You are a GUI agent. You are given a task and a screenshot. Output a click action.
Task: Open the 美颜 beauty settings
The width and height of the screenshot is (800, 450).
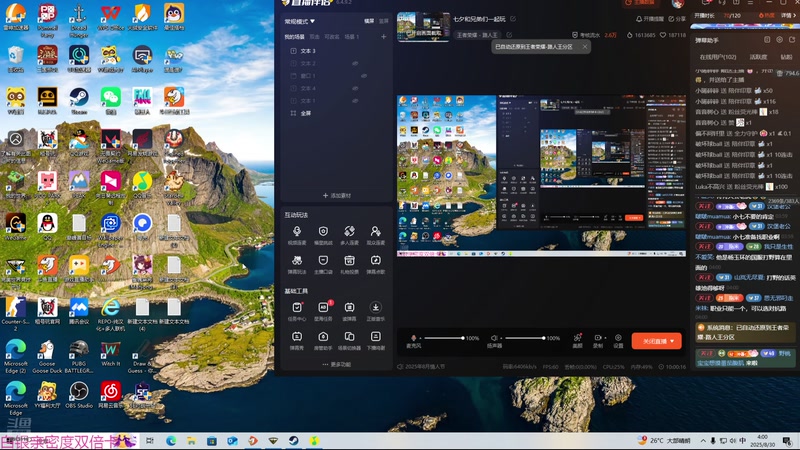(x=577, y=340)
